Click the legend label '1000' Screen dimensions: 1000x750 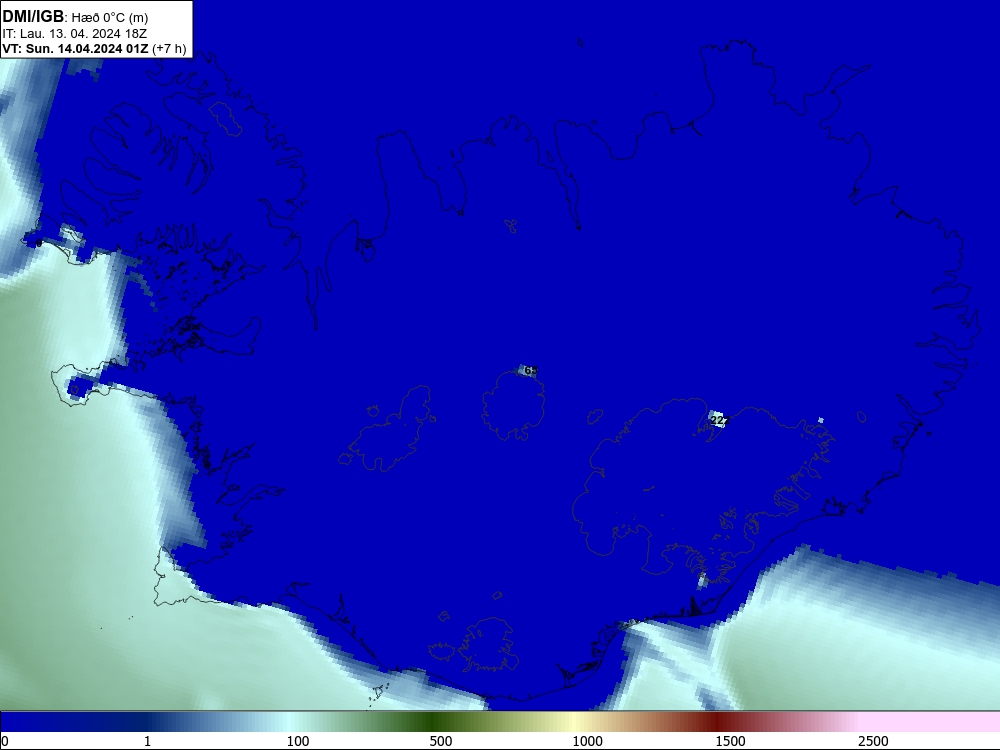[x=587, y=741]
